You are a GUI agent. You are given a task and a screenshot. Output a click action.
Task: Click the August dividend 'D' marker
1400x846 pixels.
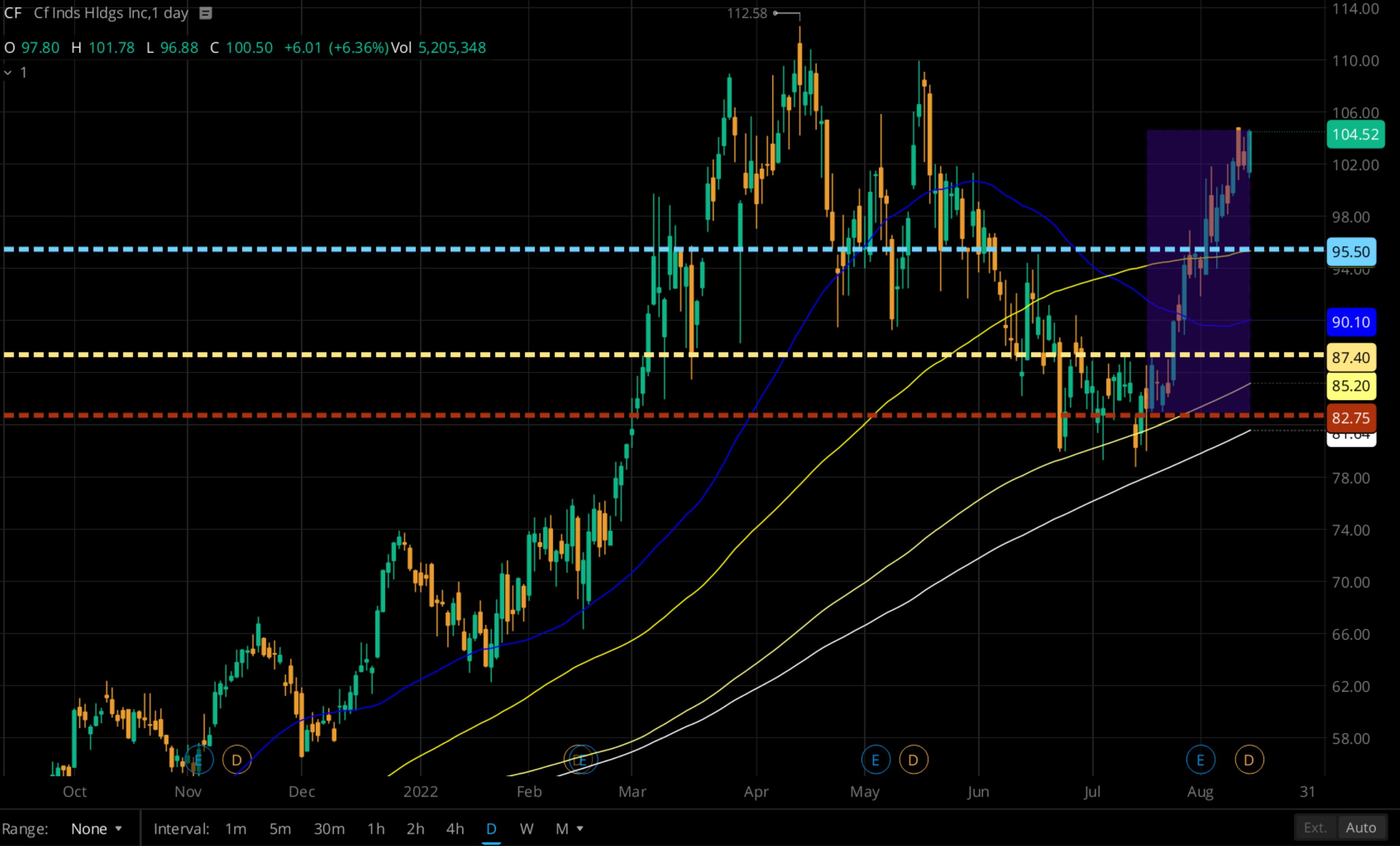pos(1249,760)
